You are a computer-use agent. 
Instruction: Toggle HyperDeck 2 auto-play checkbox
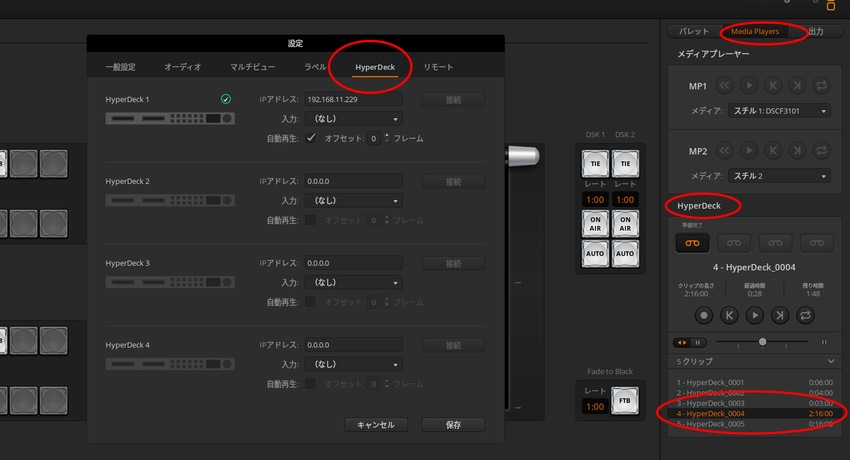coord(311,219)
